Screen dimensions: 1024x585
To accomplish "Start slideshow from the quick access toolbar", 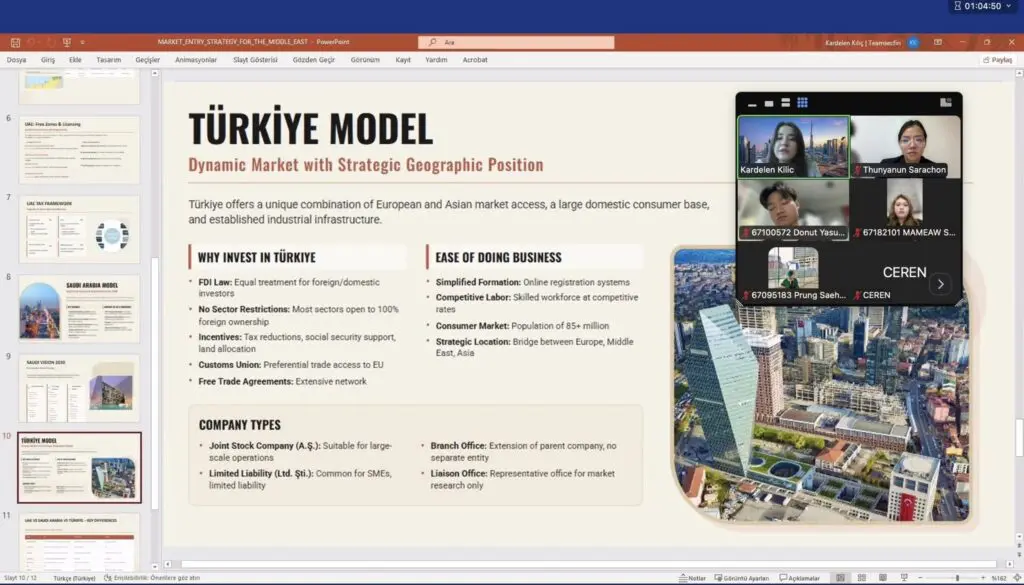I will click(x=67, y=43).
